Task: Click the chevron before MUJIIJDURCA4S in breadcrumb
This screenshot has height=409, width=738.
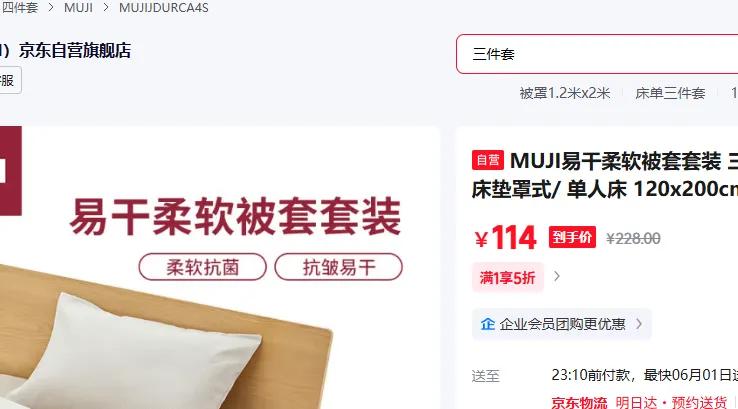Action: pos(106,8)
